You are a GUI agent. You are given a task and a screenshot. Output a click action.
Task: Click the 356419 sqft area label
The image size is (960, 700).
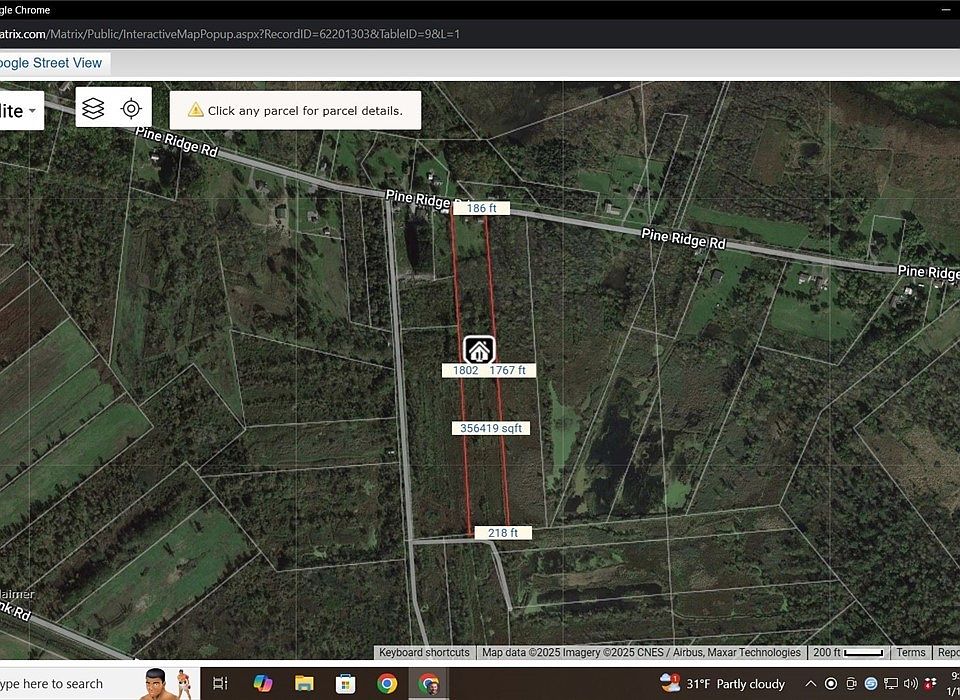tap(491, 428)
